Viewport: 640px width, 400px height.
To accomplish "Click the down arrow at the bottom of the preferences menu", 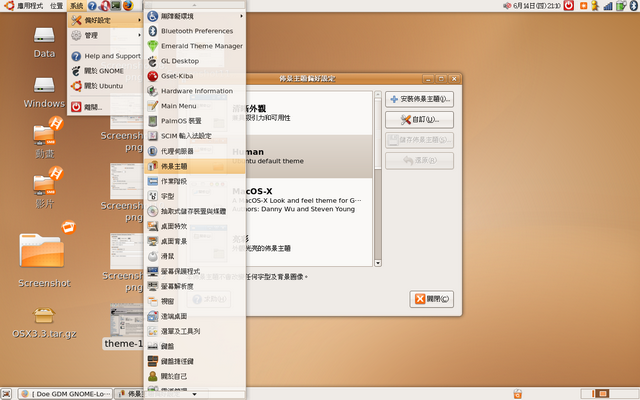I will click(195, 394).
